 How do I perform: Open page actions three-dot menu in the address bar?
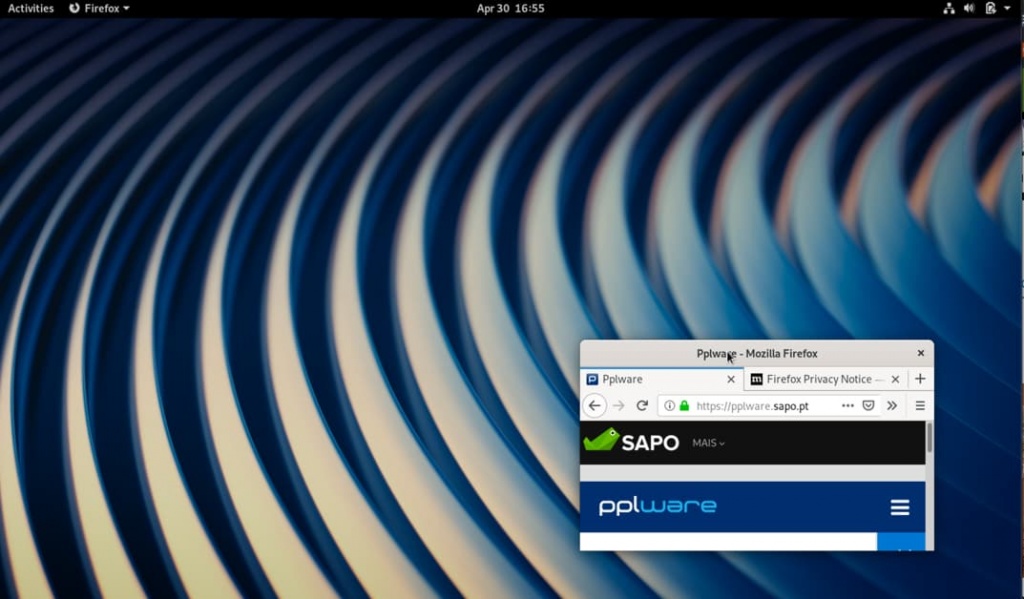848,406
